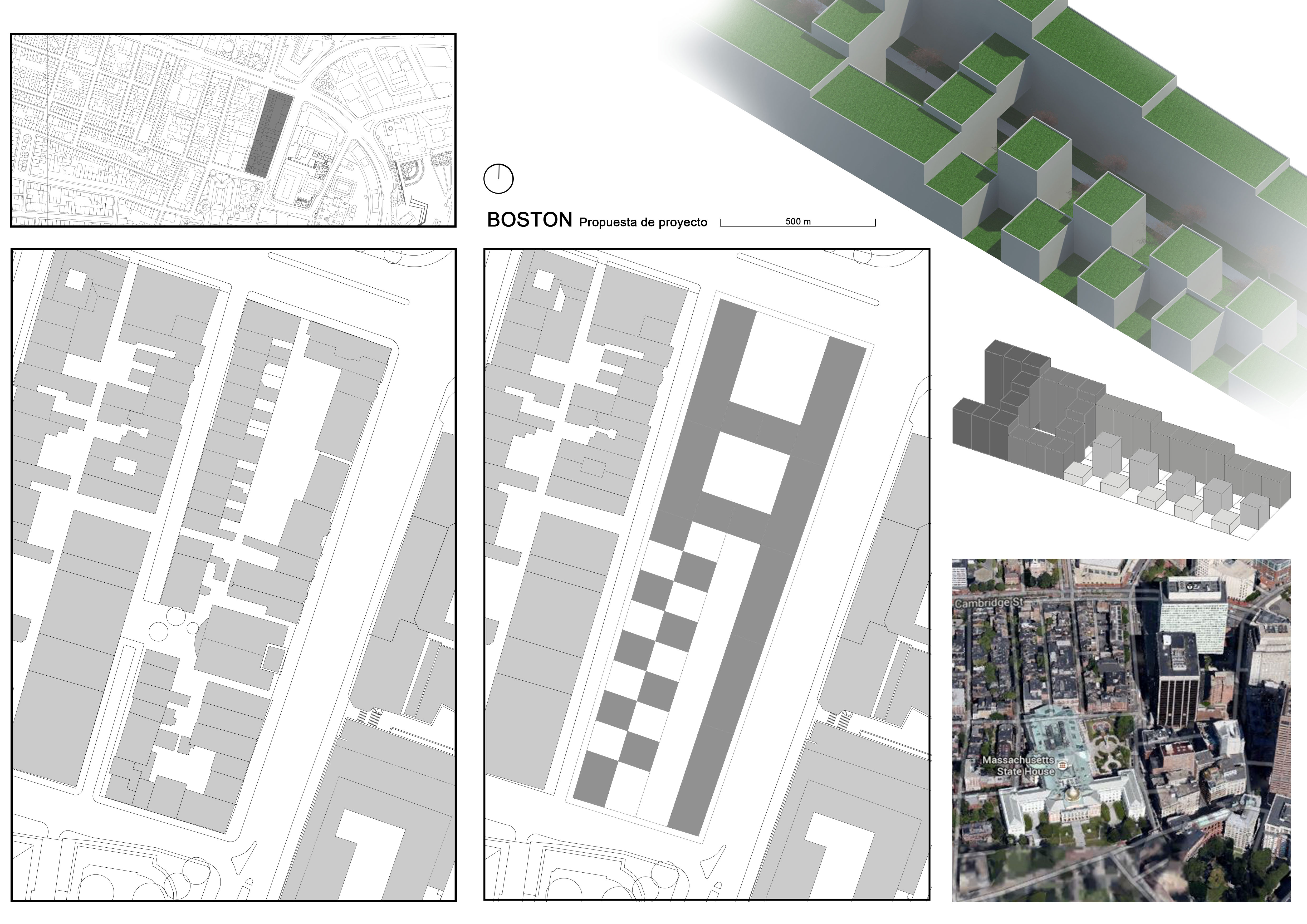Click the aerial satellite photo of Boston
This screenshot has width=1307, height=924.
point(1122,730)
